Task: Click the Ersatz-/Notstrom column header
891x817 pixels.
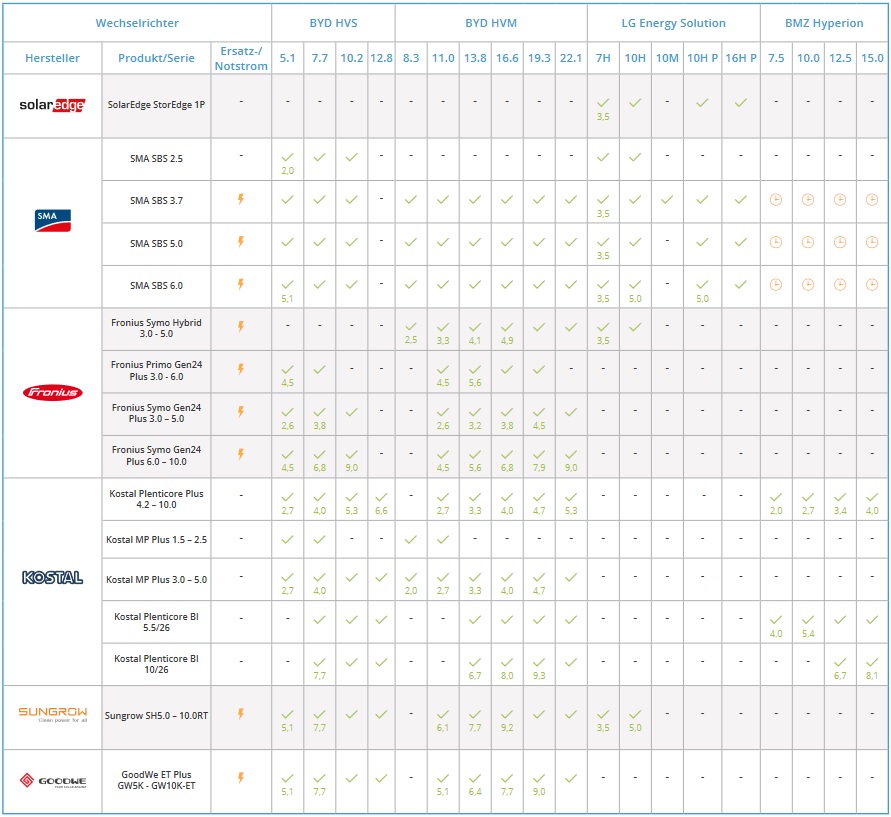Action: tap(241, 58)
